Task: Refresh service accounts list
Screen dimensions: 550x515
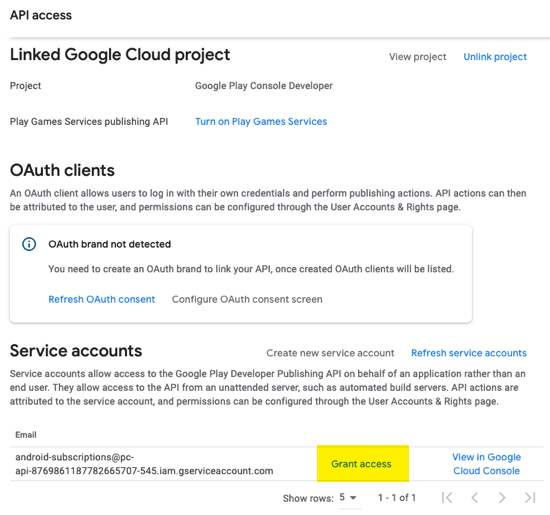Action: (x=469, y=353)
